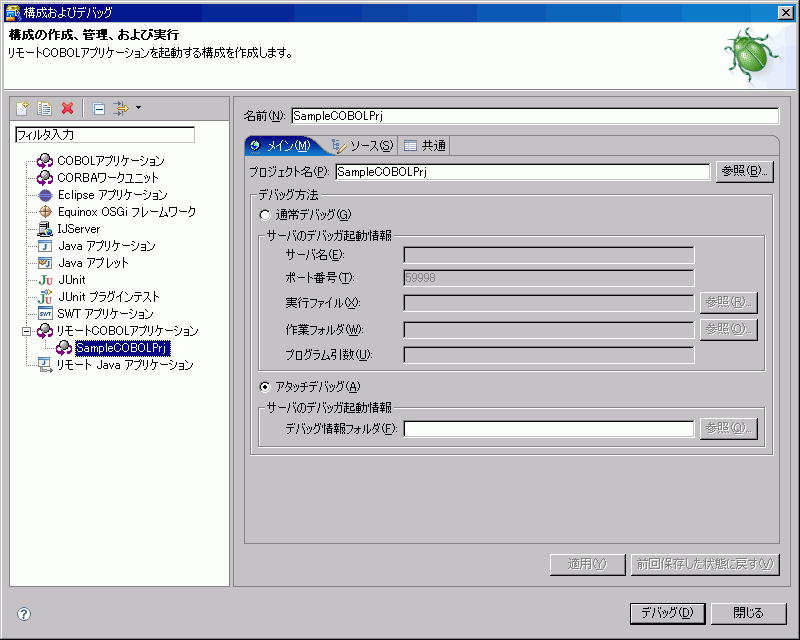Click the ポート番号(T) field showing 59998
The height and width of the screenshot is (640, 800).
coord(548,278)
